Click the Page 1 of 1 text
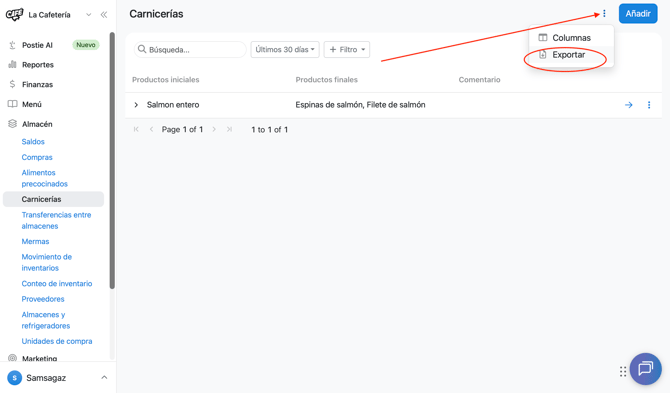This screenshot has width=670, height=393. (x=182, y=129)
